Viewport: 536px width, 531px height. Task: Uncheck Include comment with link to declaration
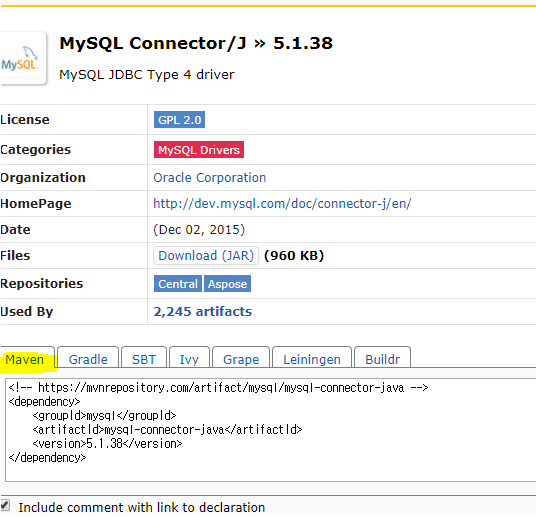(5, 506)
